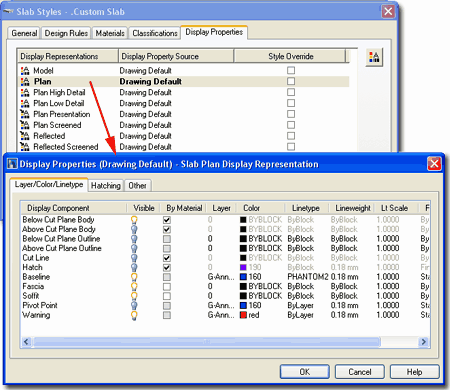Click the Edit Display Properties icon button

click(x=374, y=57)
